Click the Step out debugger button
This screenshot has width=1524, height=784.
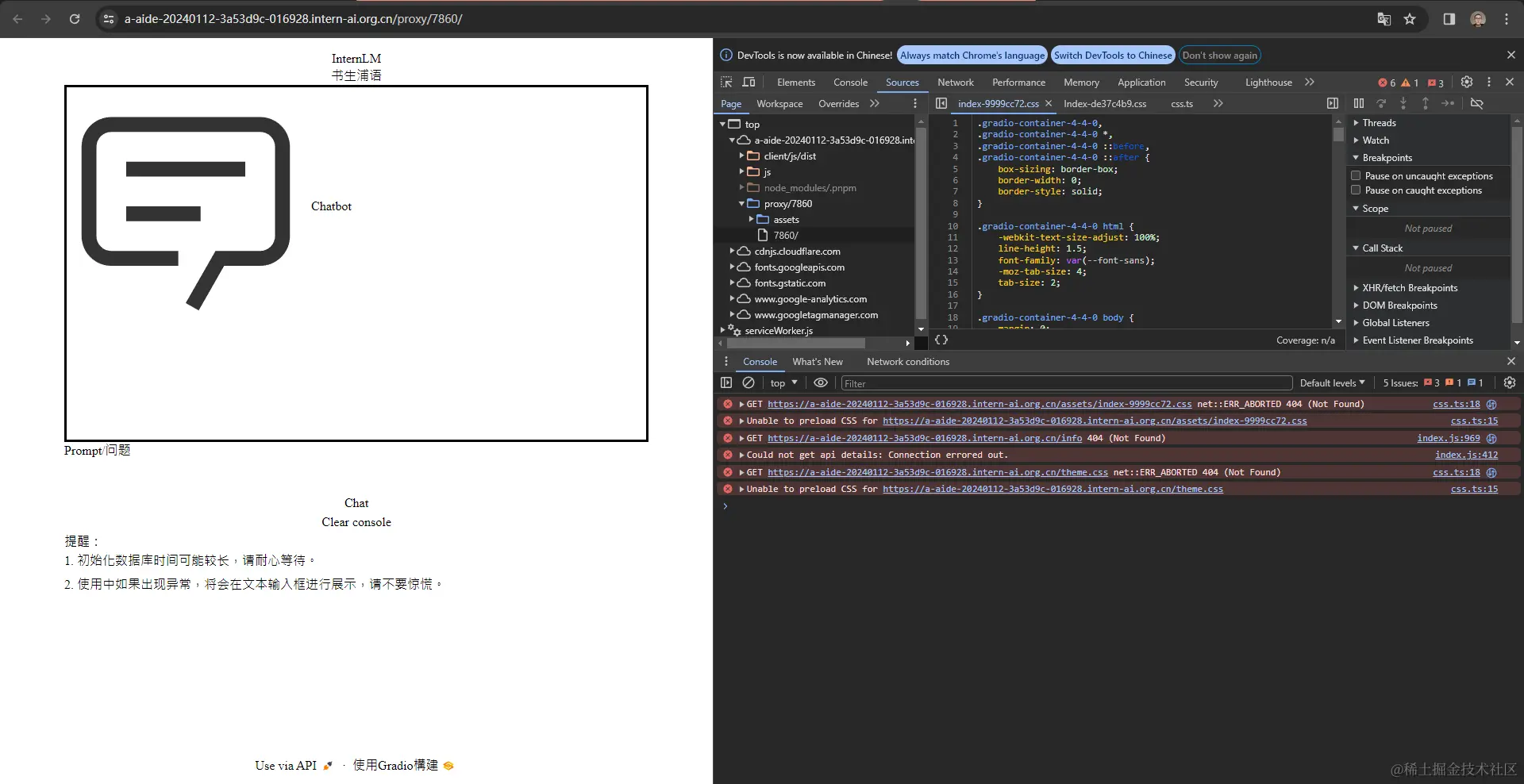click(1426, 103)
